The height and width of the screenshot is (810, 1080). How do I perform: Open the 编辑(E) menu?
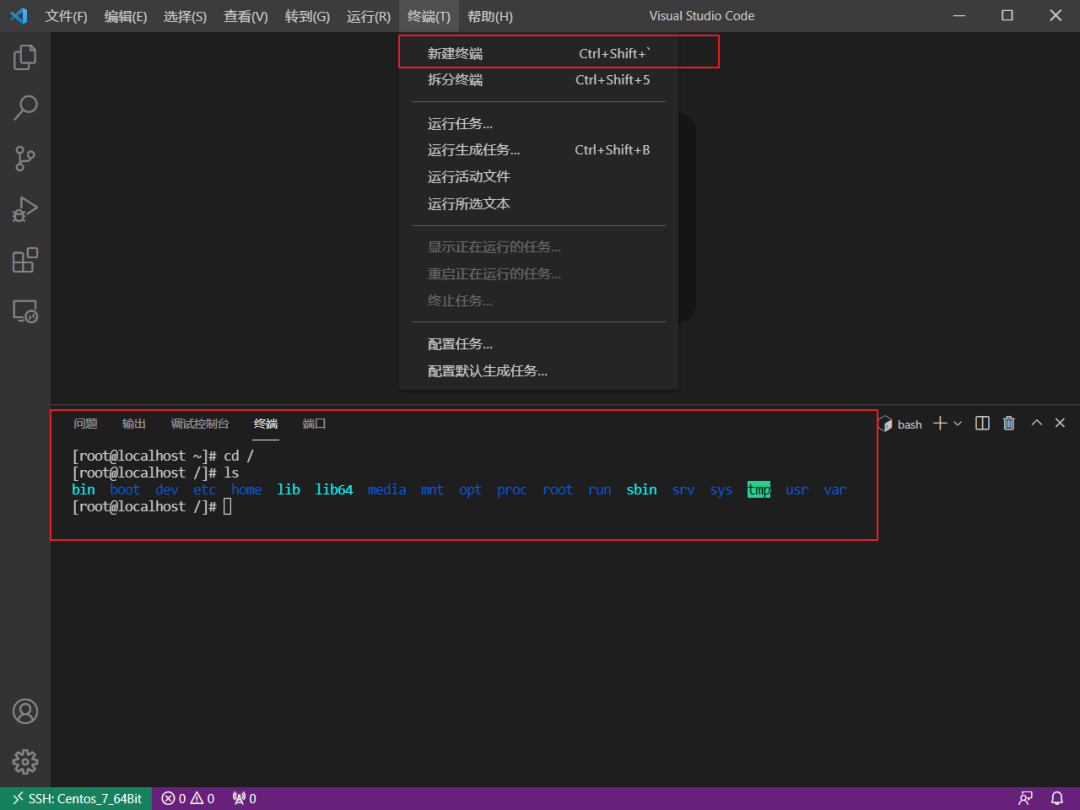125,17
